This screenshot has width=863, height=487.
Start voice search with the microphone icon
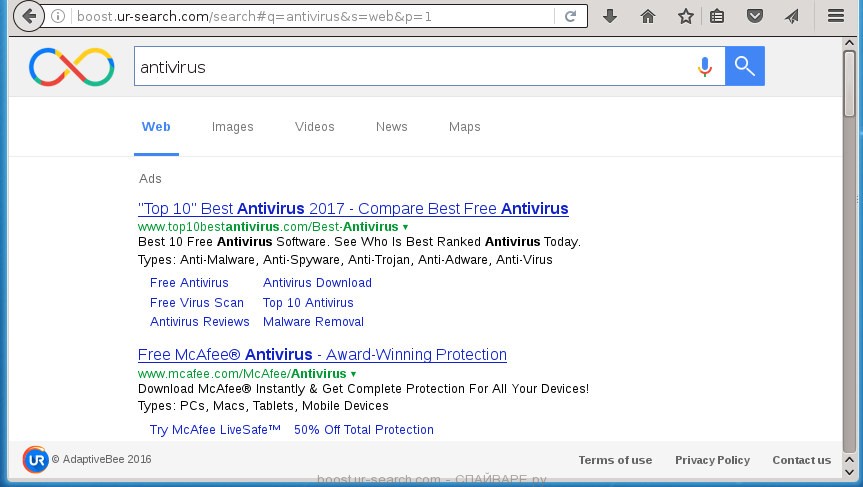click(x=705, y=67)
